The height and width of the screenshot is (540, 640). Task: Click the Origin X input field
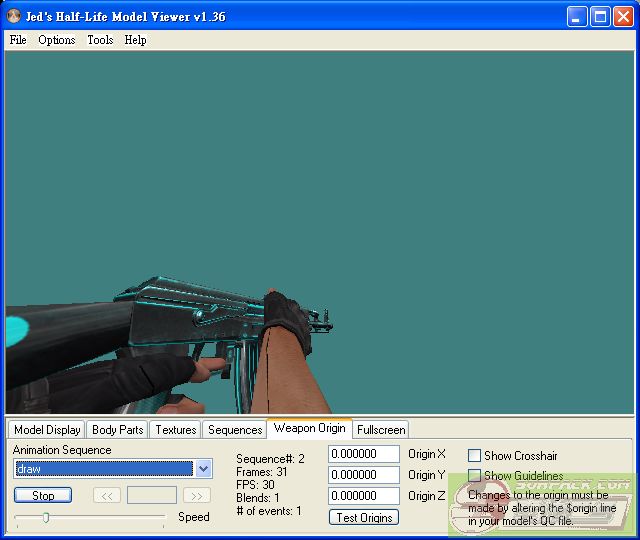tap(363, 455)
